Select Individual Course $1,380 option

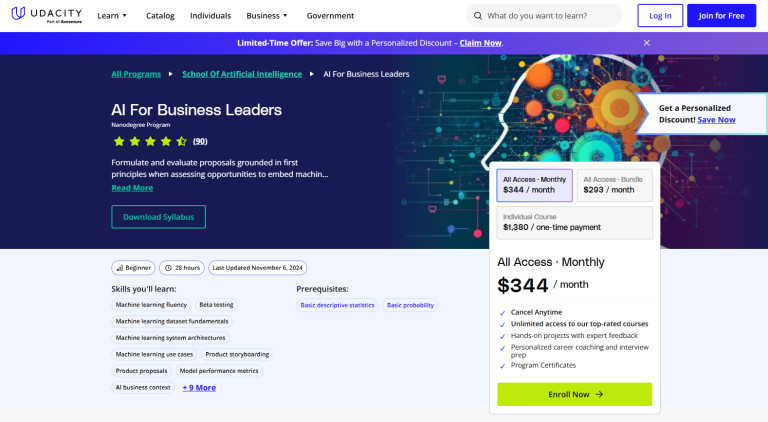click(575, 223)
